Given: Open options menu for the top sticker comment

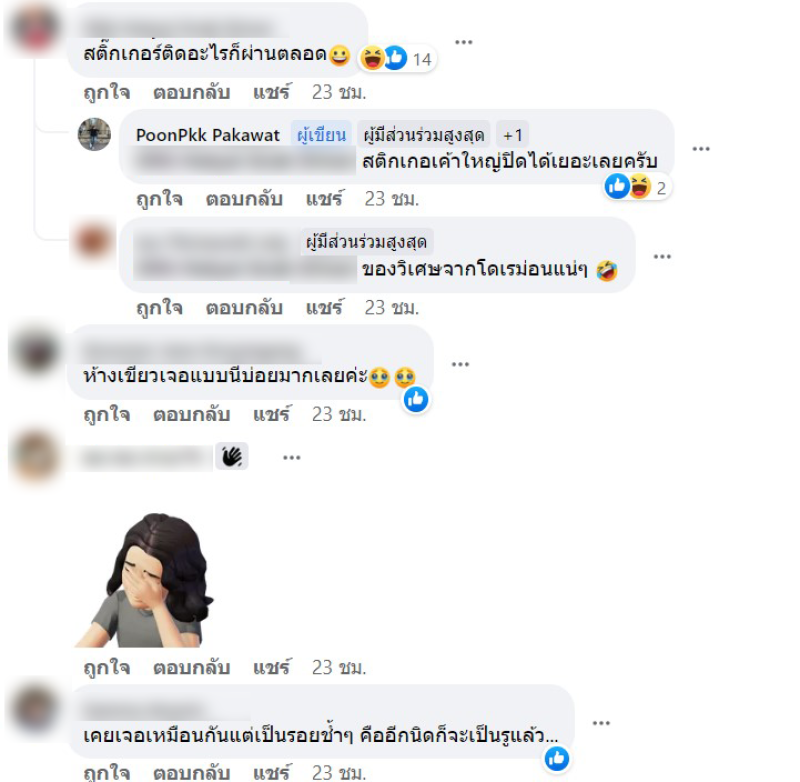Looking at the screenshot, I should [463, 42].
